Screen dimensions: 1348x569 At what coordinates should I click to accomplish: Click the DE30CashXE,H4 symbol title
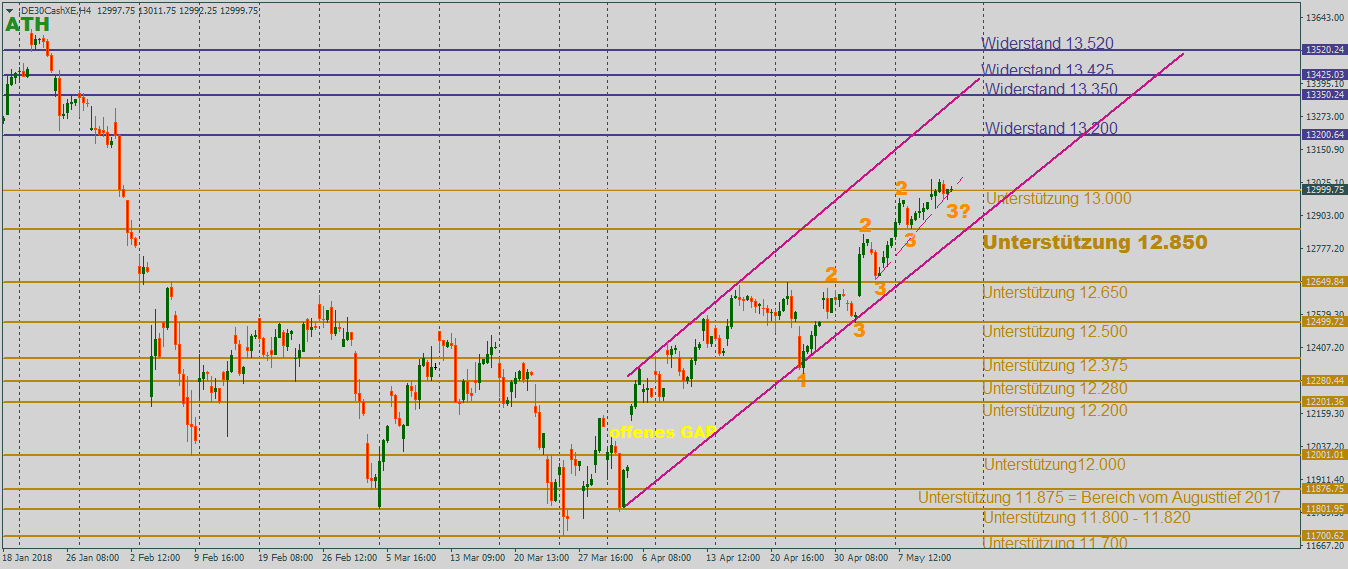55,9
